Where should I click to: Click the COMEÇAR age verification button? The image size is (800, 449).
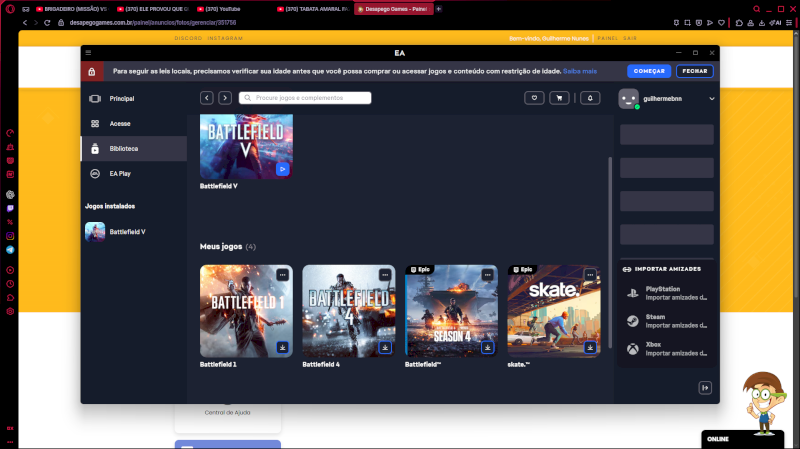[649, 71]
